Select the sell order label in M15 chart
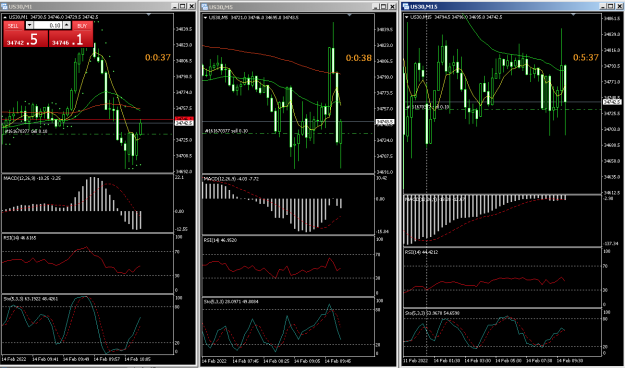625x368 pixels. (428, 107)
